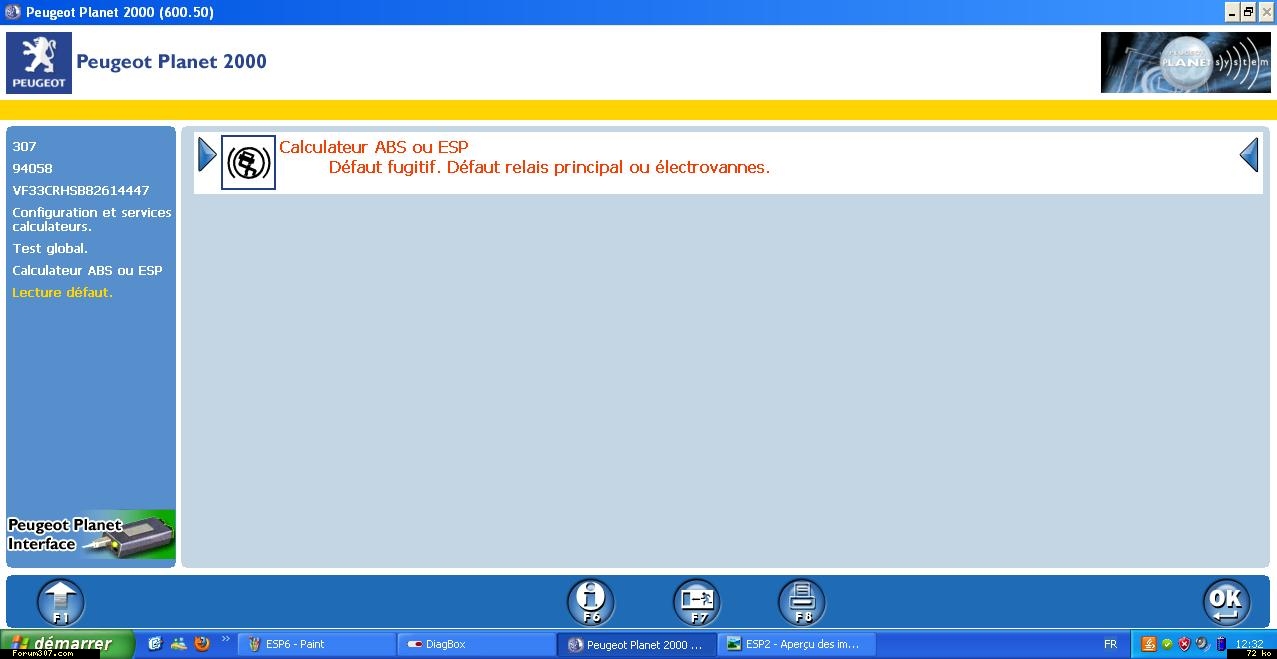
Task: Open the F6 information help button
Action: pos(590,602)
